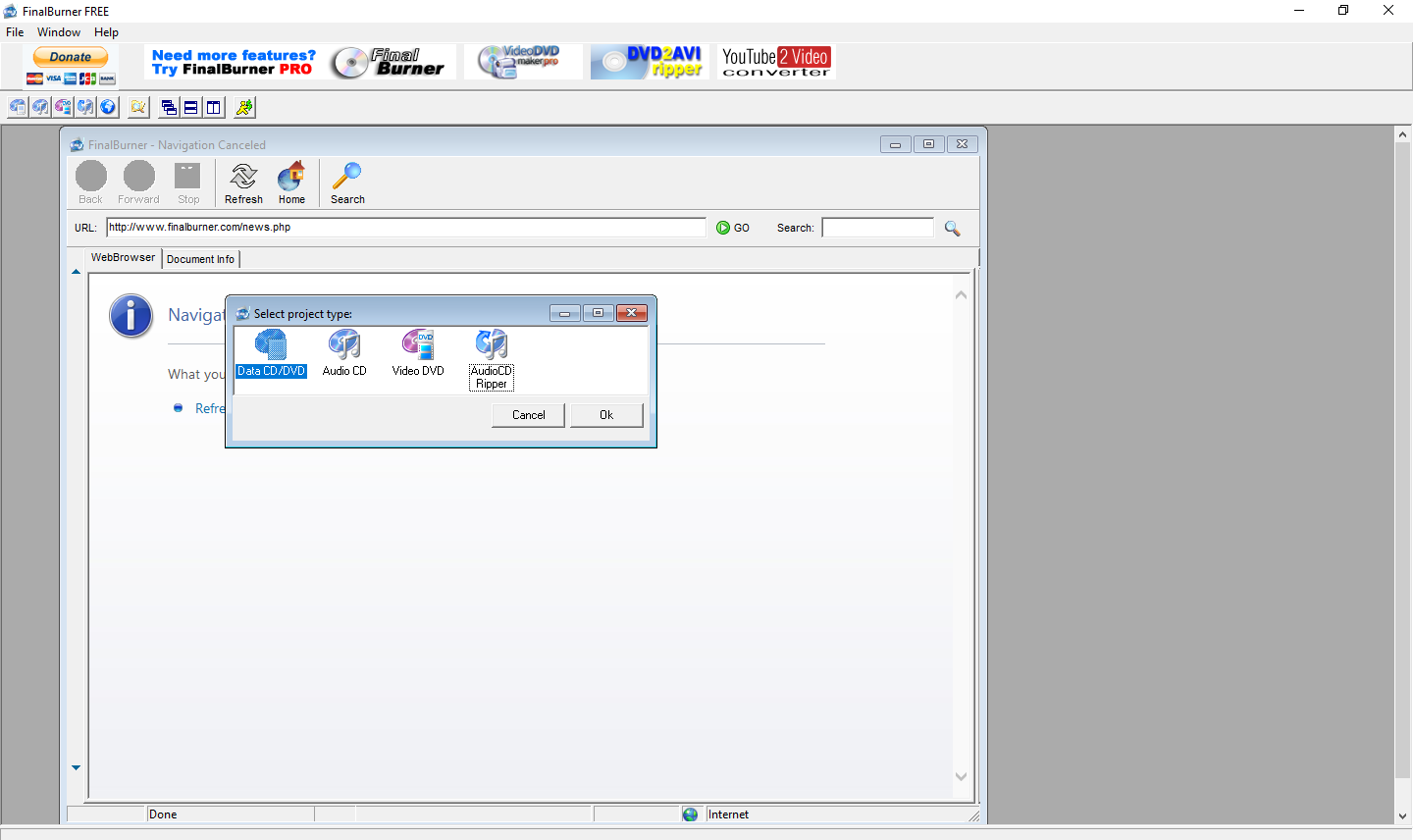Click Ok in Select project type dialog
1413x840 pixels.
[606, 415]
